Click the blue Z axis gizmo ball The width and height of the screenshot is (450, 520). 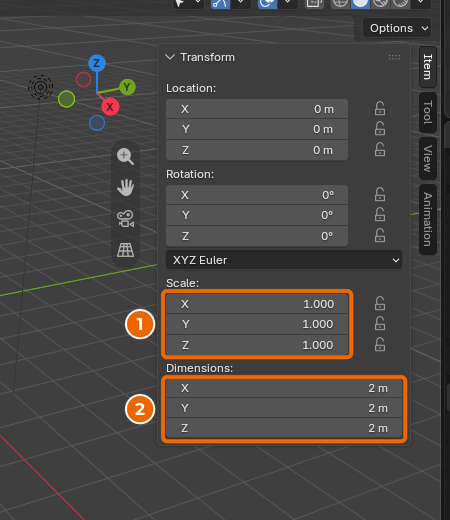(97, 63)
